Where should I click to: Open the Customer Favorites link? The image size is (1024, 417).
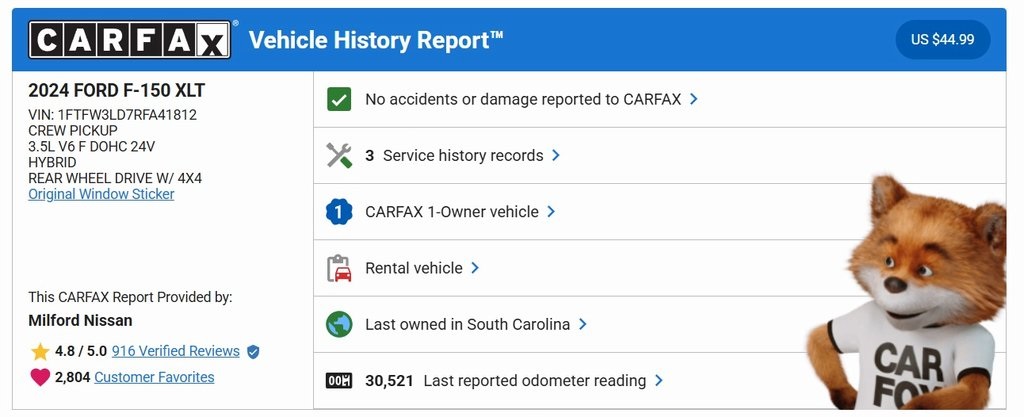pyautogui.click(x=154, y=377)
